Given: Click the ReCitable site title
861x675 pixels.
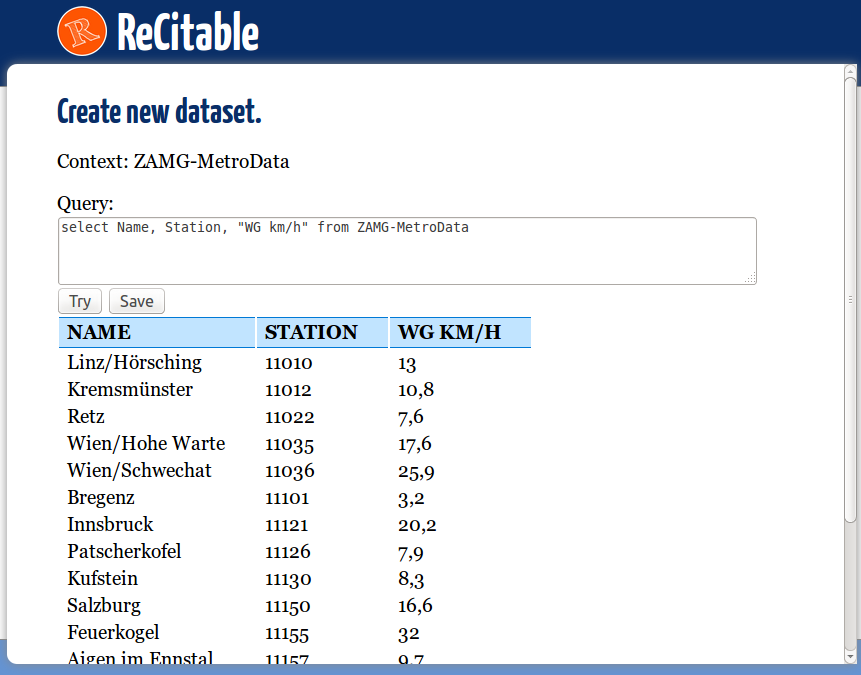Looking at the screenshot, I should pyautogui.click(x=188, y=32).
